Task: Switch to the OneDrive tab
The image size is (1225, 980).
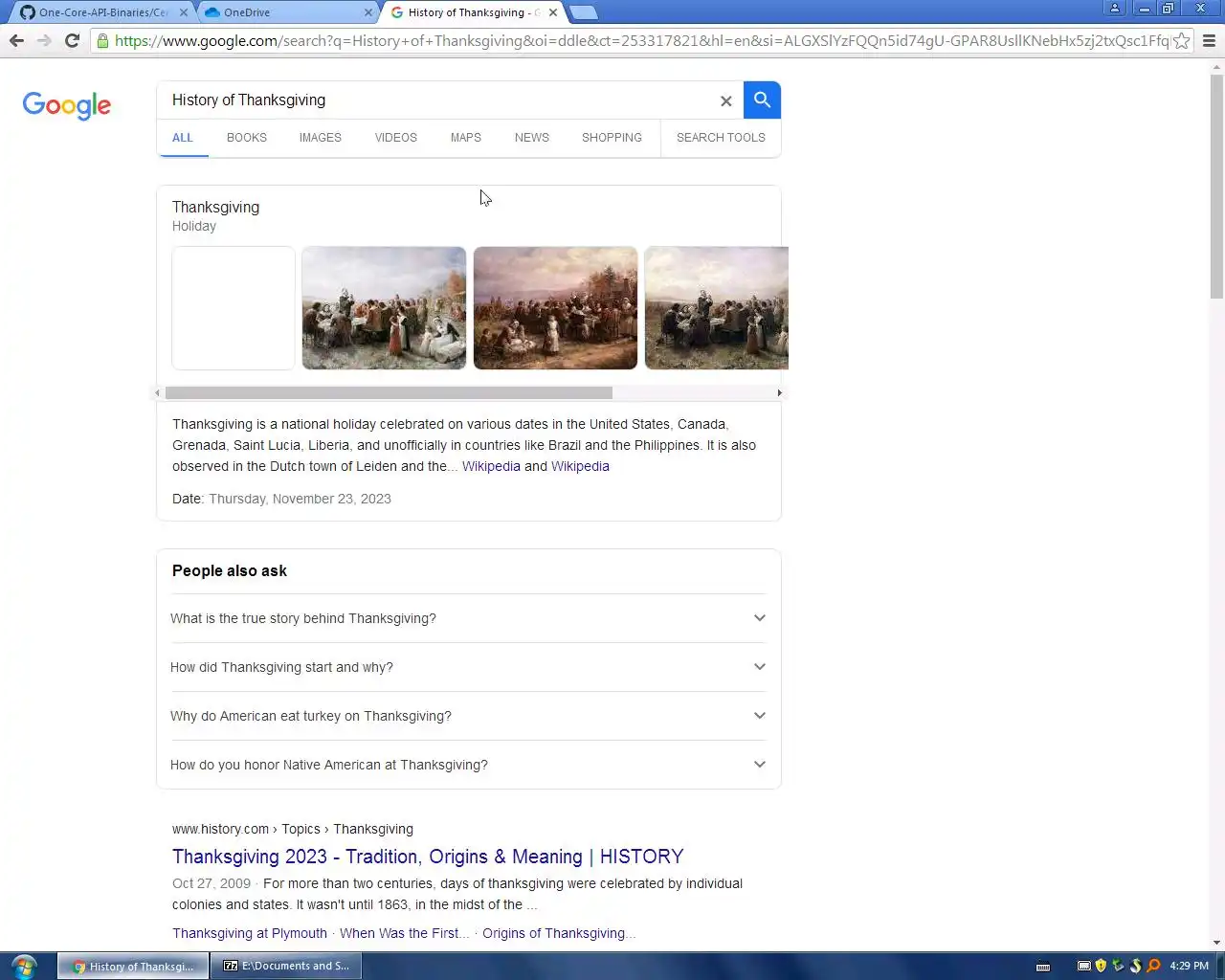Action: click(x=287, y=12)
